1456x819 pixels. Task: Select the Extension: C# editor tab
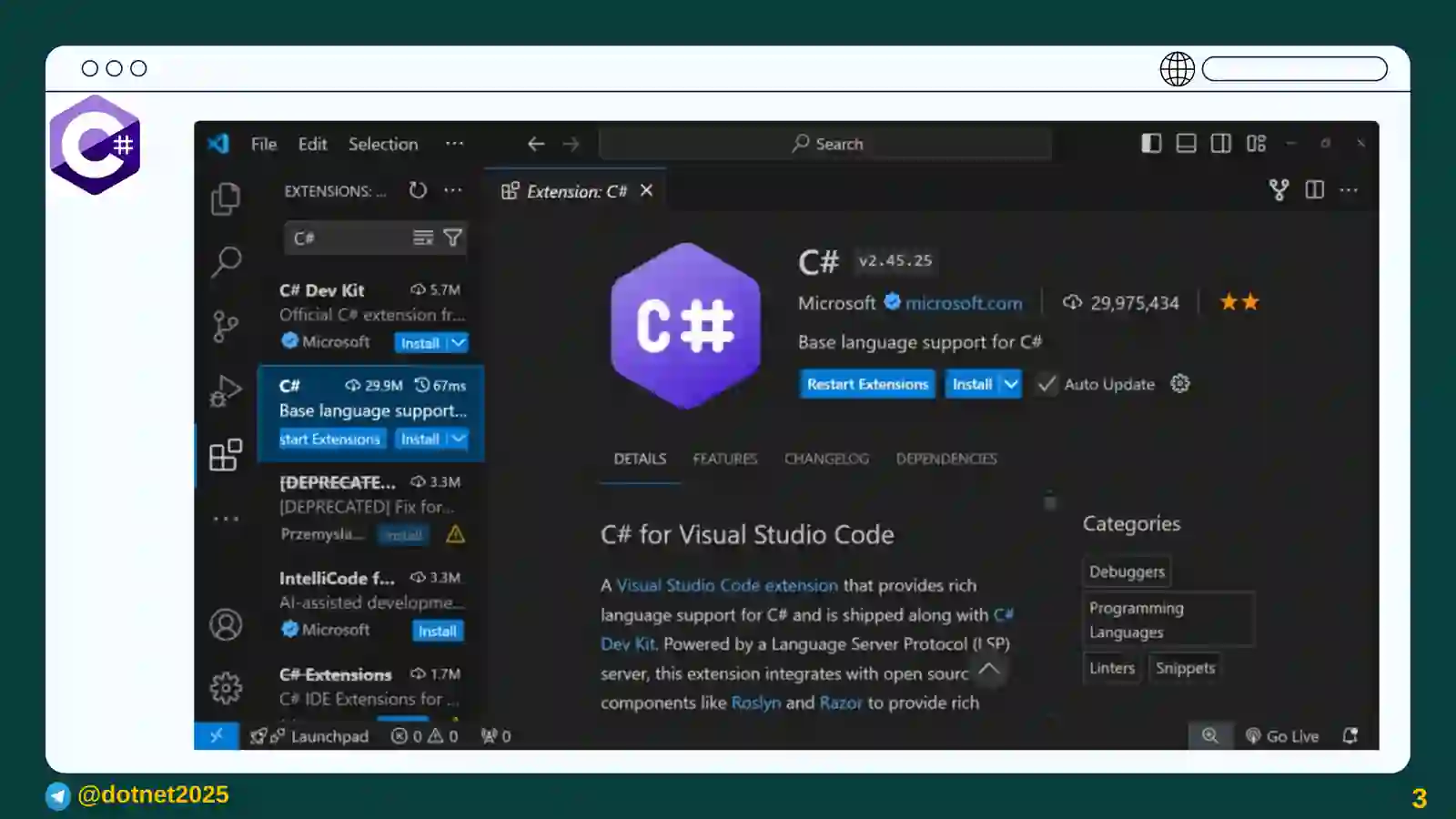click(576, 191)
